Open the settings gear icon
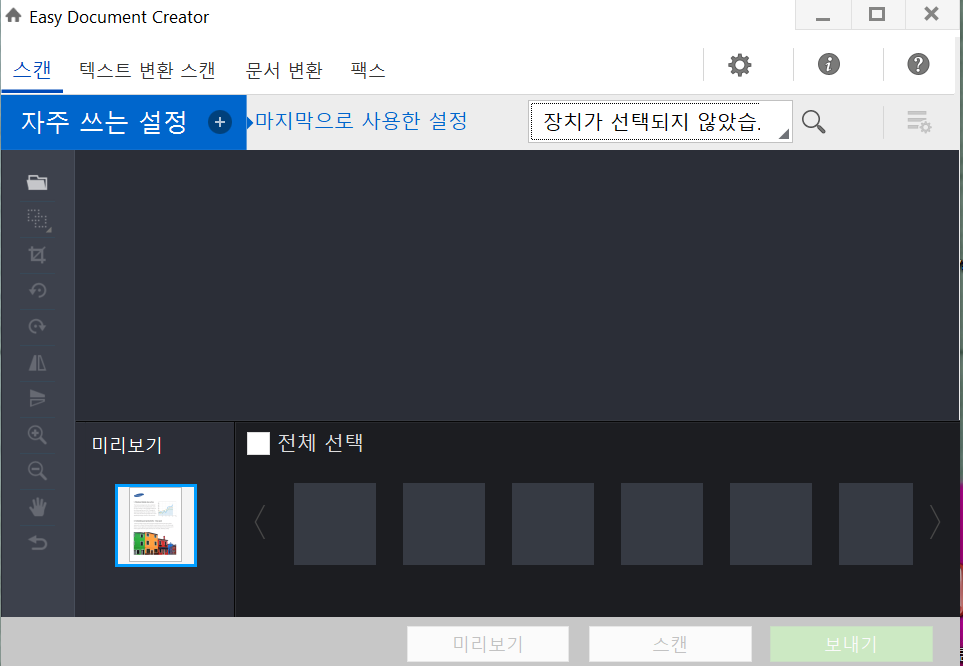The height and width of the screenshot is (666, 963). pos(739,65)
